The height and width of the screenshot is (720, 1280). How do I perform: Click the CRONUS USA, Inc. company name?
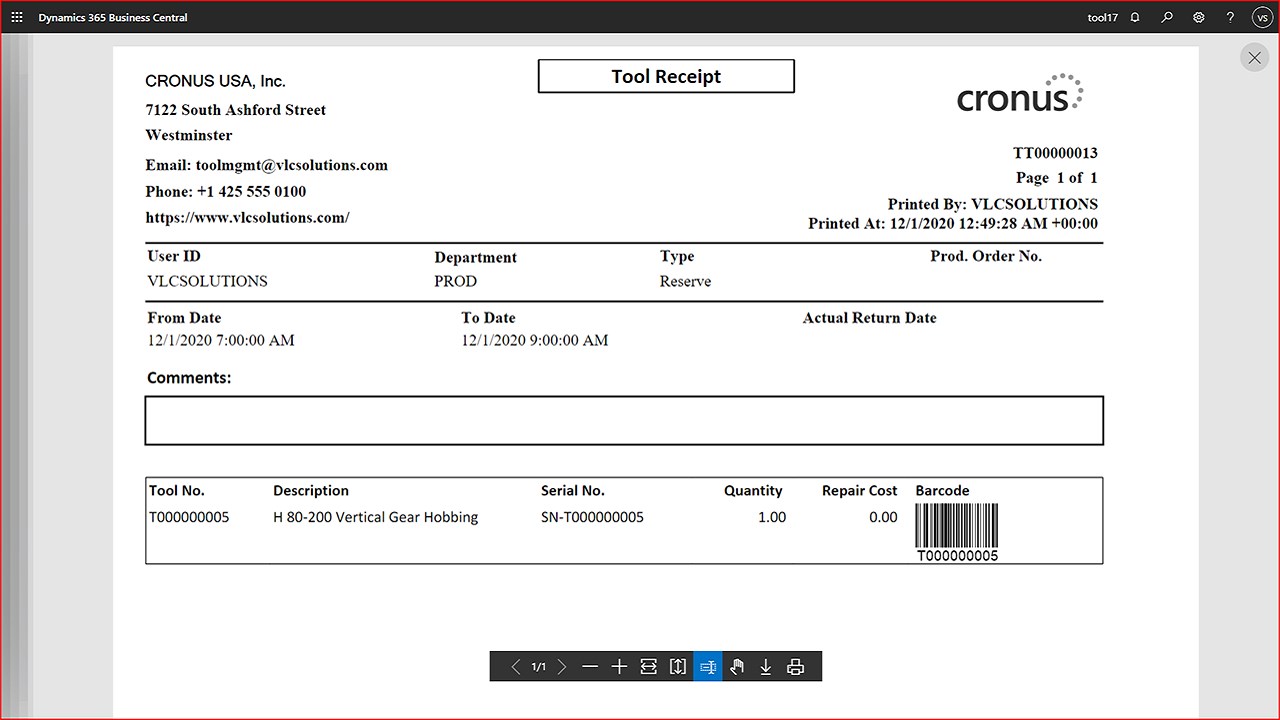click(215, 81)
